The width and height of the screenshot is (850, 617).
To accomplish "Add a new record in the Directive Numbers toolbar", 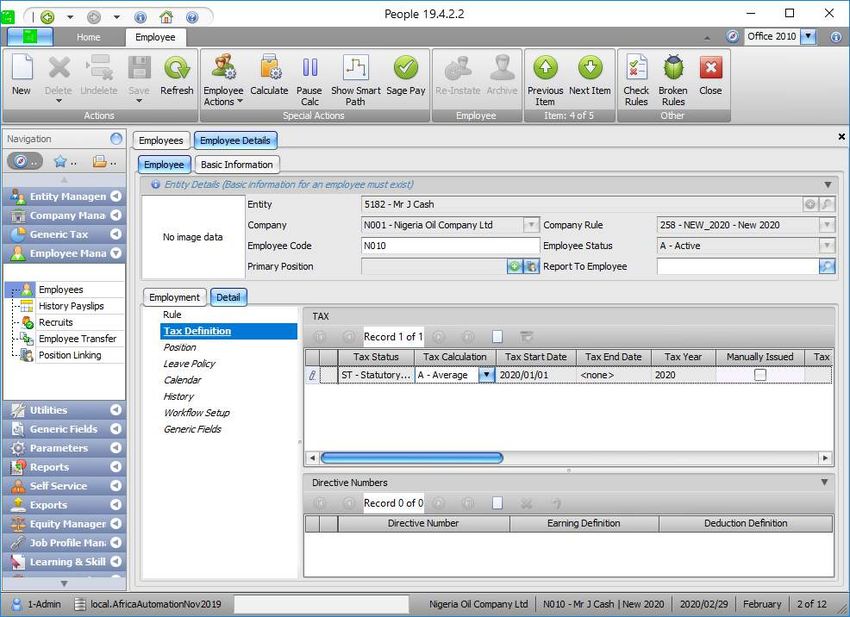I will [x=497, y=503].
